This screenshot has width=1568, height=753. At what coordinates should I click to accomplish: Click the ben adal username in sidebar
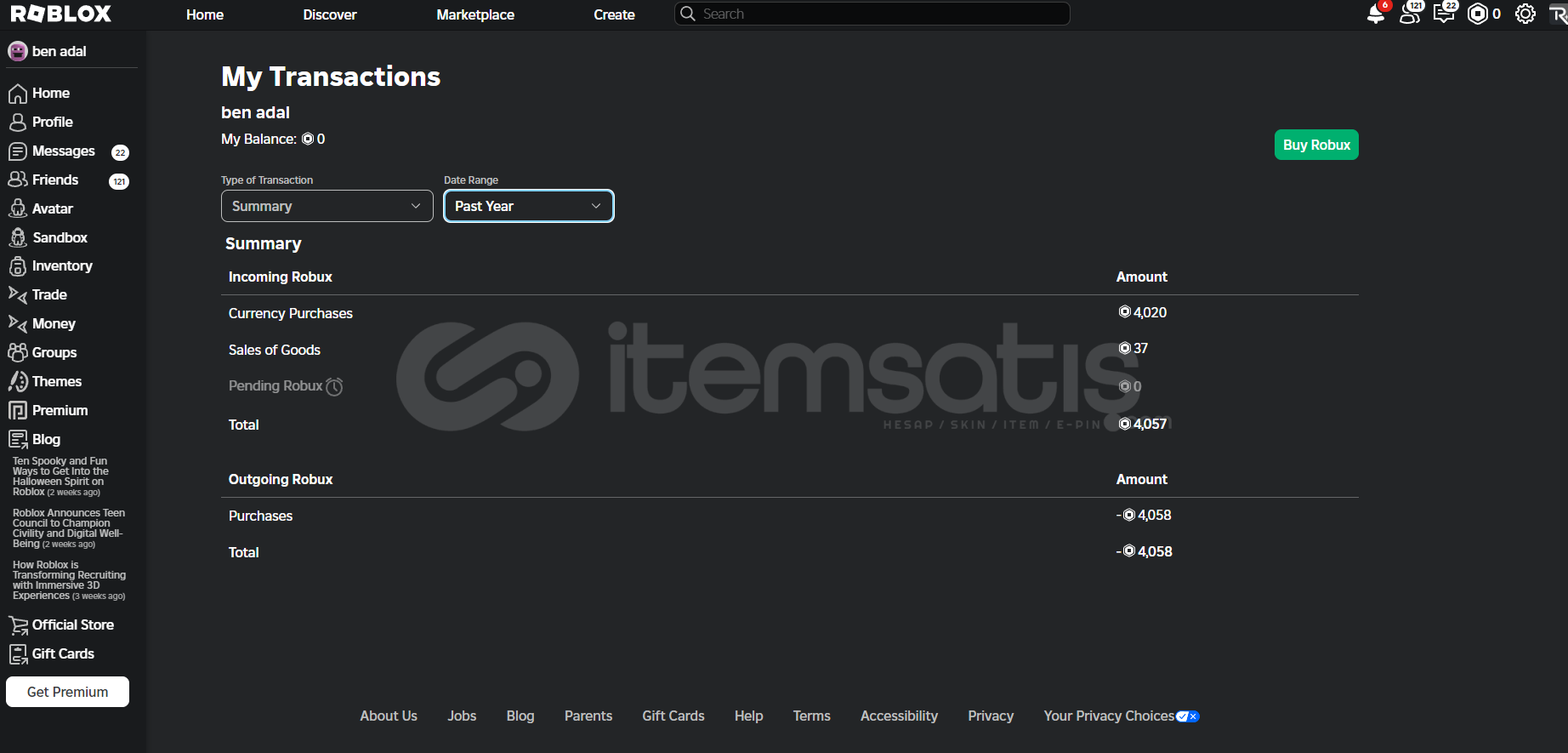(x=60, y=51)
